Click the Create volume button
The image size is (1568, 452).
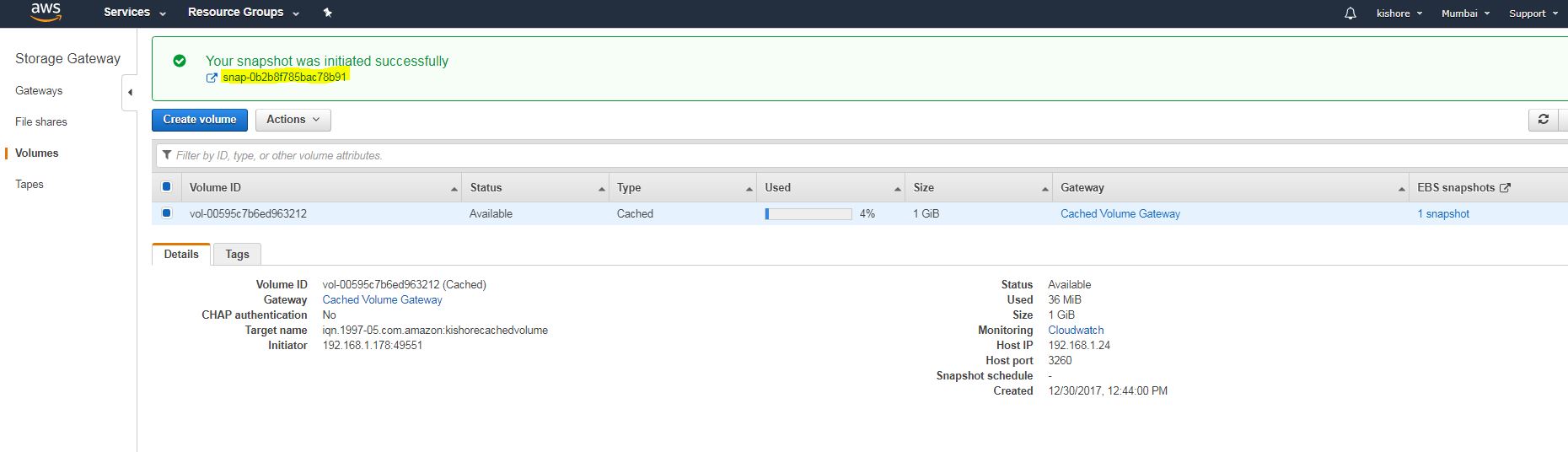click(200, 120)
